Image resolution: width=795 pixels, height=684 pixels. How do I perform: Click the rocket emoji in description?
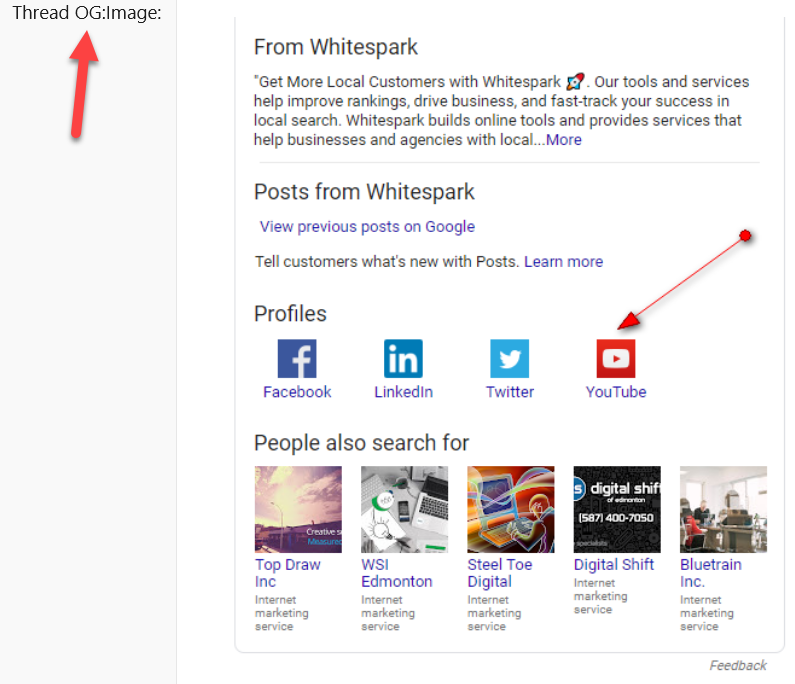(575, 82)
